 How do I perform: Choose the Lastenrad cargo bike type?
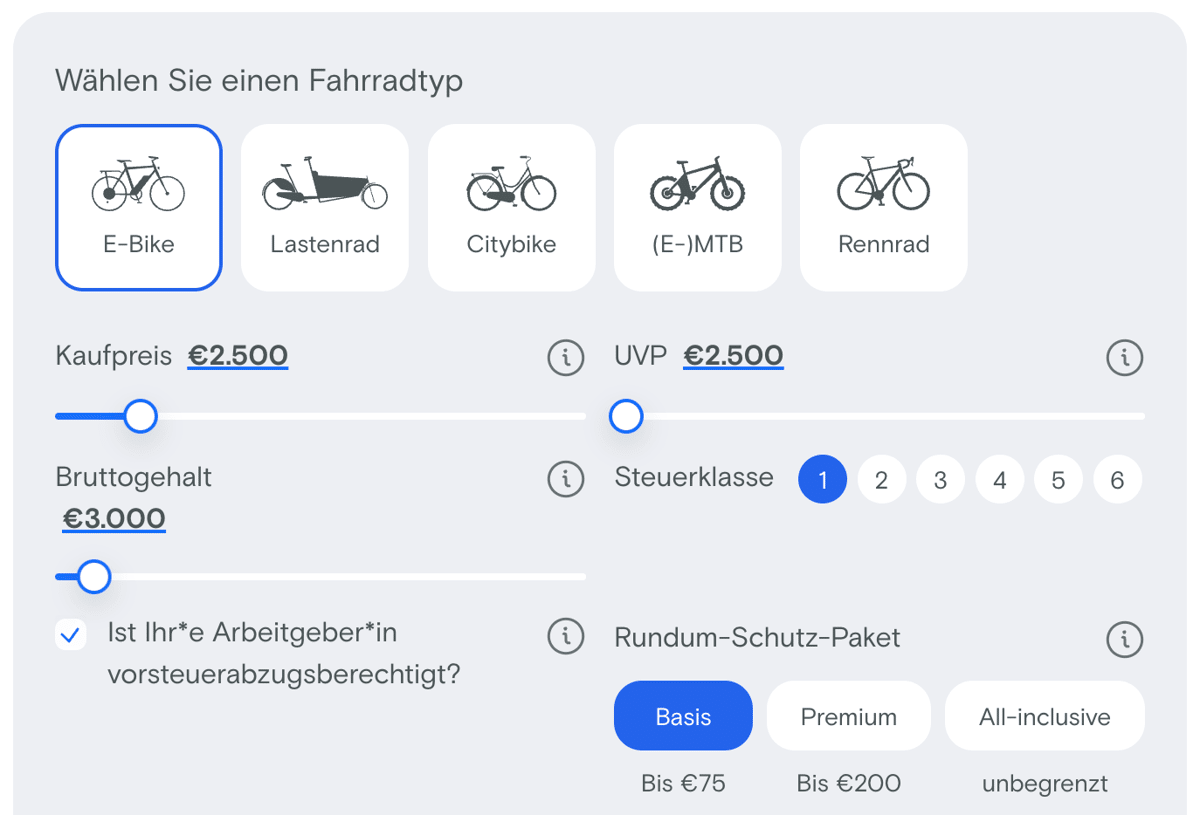click(324, 206)
